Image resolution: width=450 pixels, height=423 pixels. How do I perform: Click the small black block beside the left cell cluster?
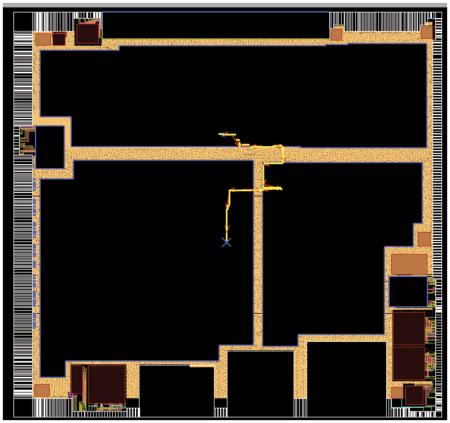click(x=50, y=147)
